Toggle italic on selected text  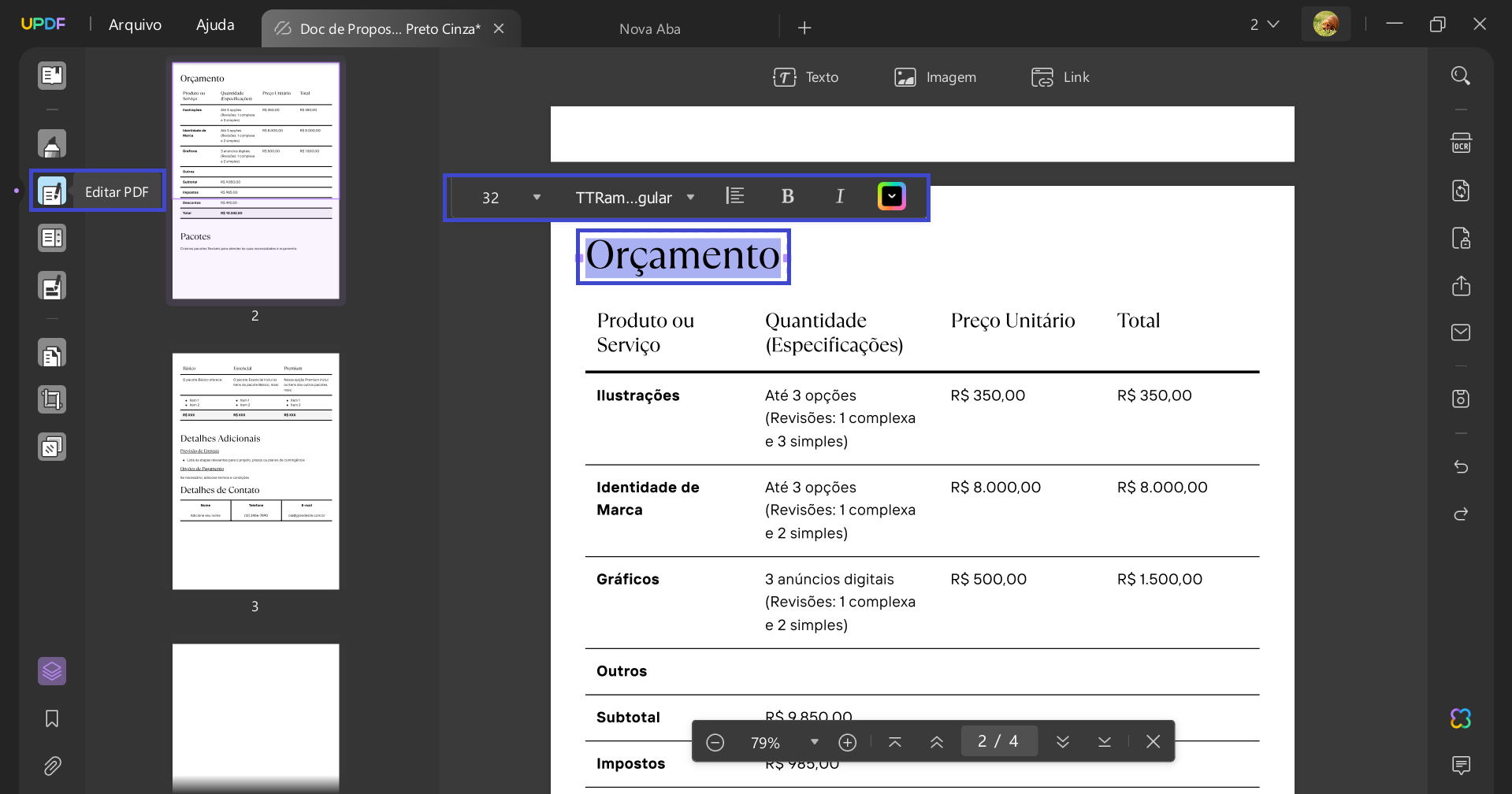[x=839, y=195]
